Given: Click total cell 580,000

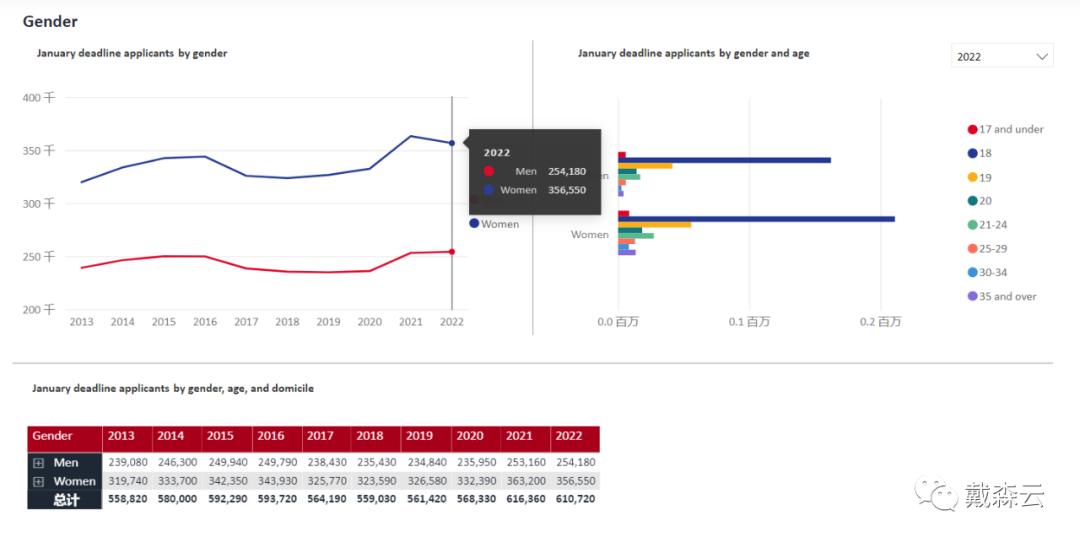Looking at the screenshot, I should (x=177, y=498).
